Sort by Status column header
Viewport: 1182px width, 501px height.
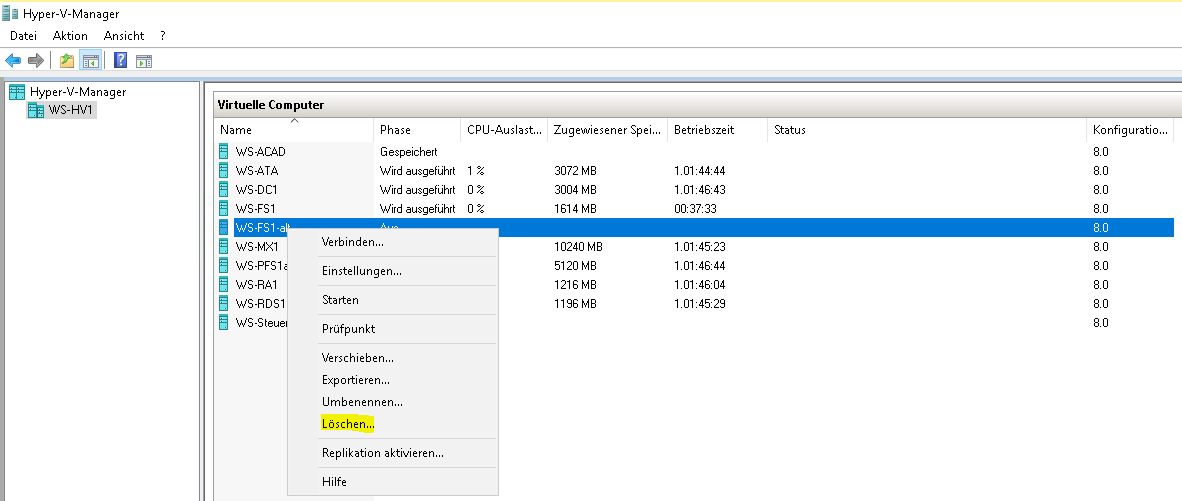[927, 130]
